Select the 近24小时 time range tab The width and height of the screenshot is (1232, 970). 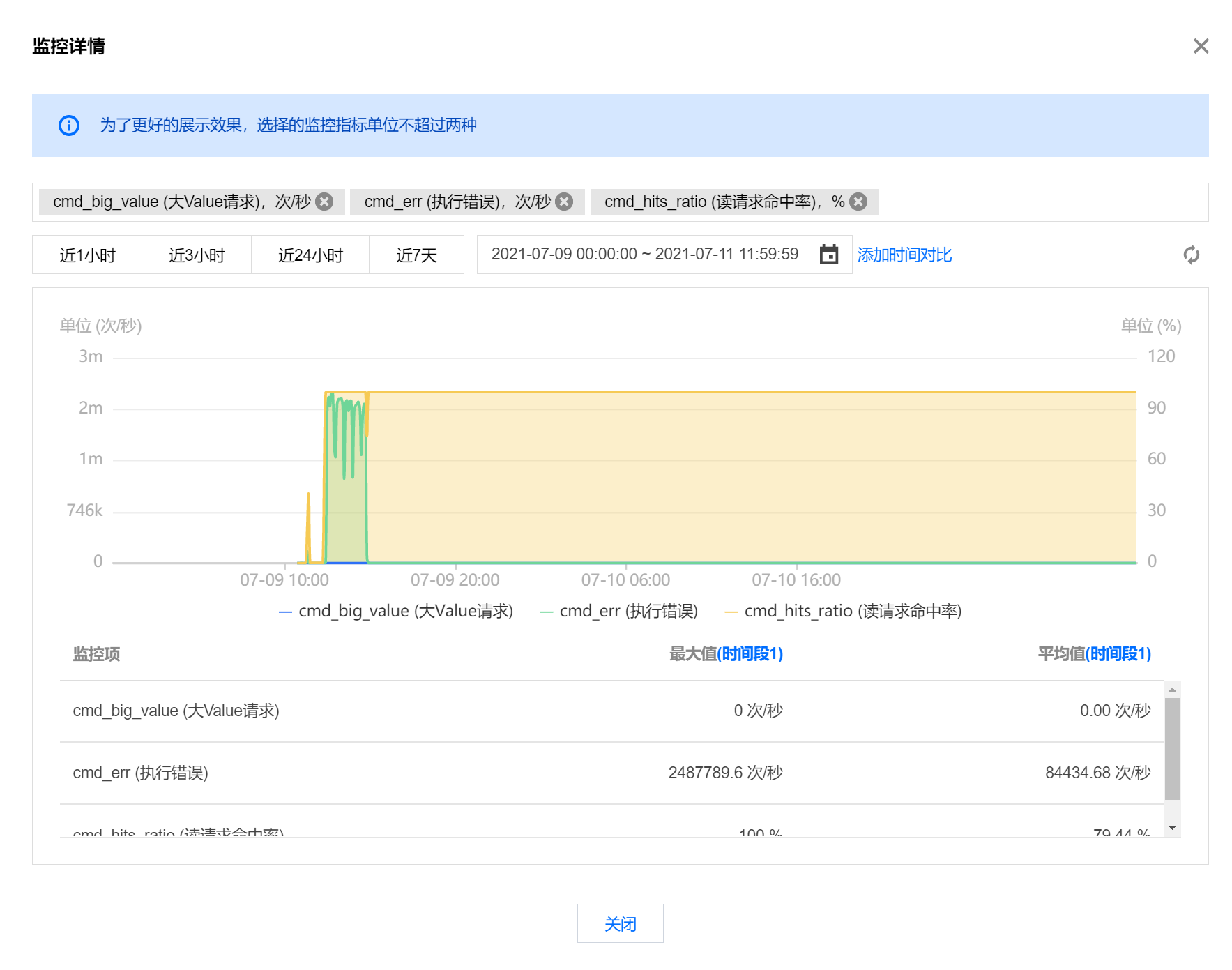[310, 255]
